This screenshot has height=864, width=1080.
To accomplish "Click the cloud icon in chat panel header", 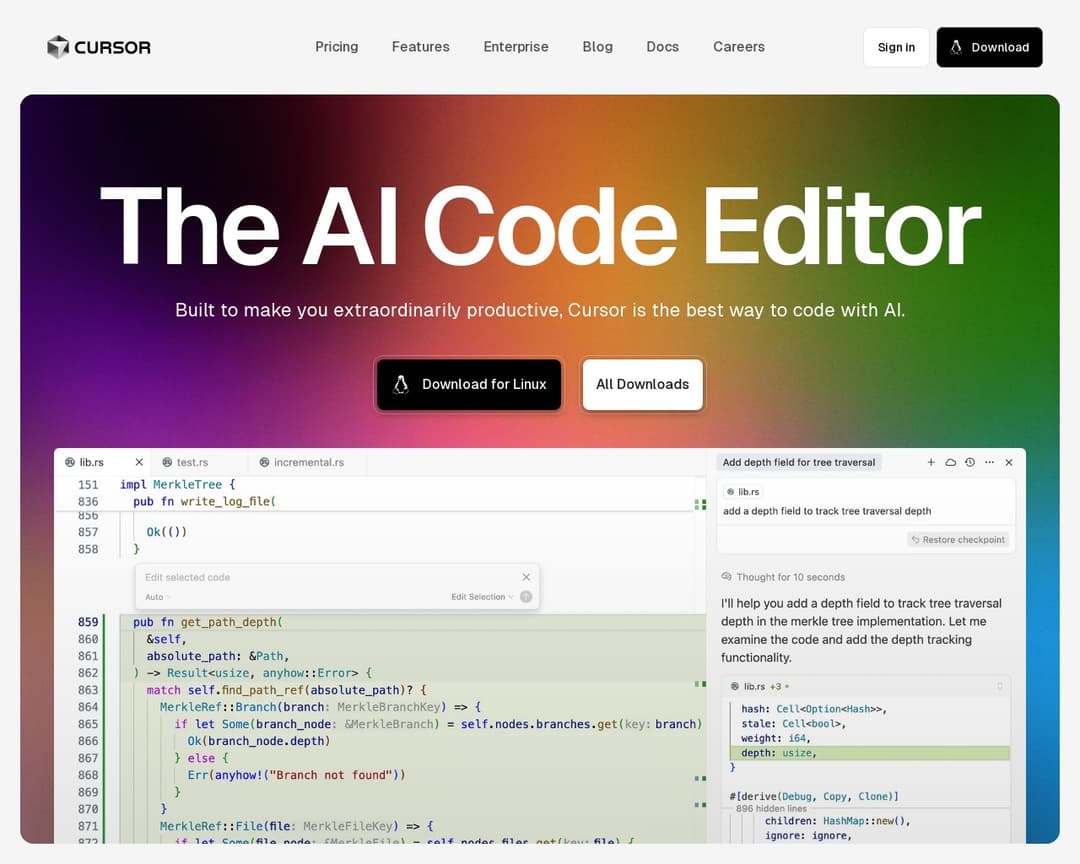I will point(951,462).
